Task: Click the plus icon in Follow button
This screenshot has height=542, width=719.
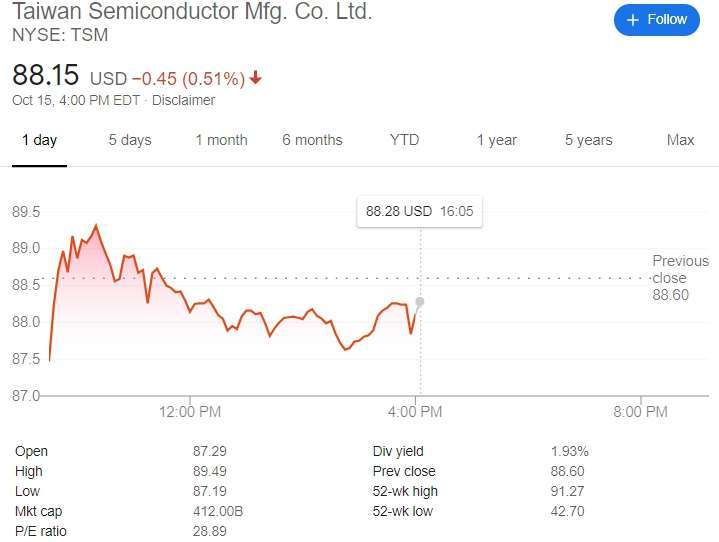Action: (632, 20)
